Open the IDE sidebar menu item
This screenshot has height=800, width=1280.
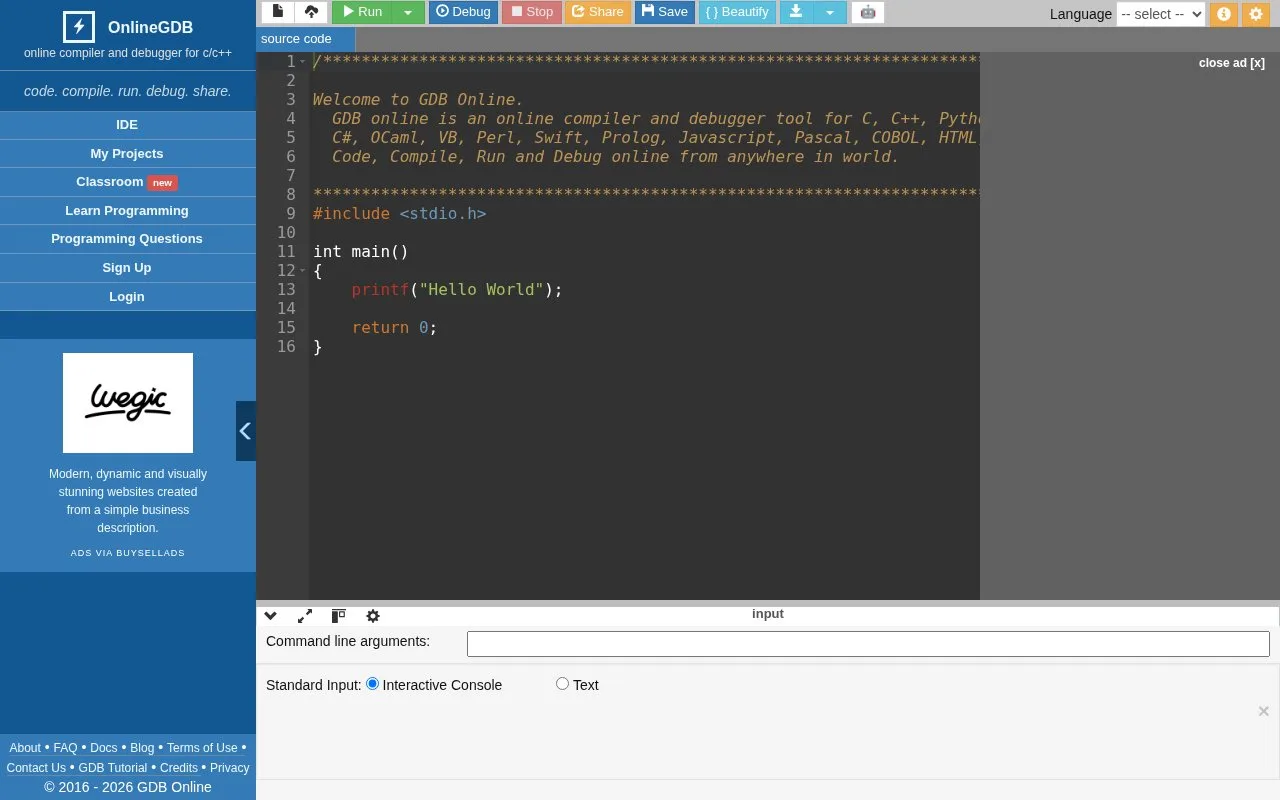(127, 125)
